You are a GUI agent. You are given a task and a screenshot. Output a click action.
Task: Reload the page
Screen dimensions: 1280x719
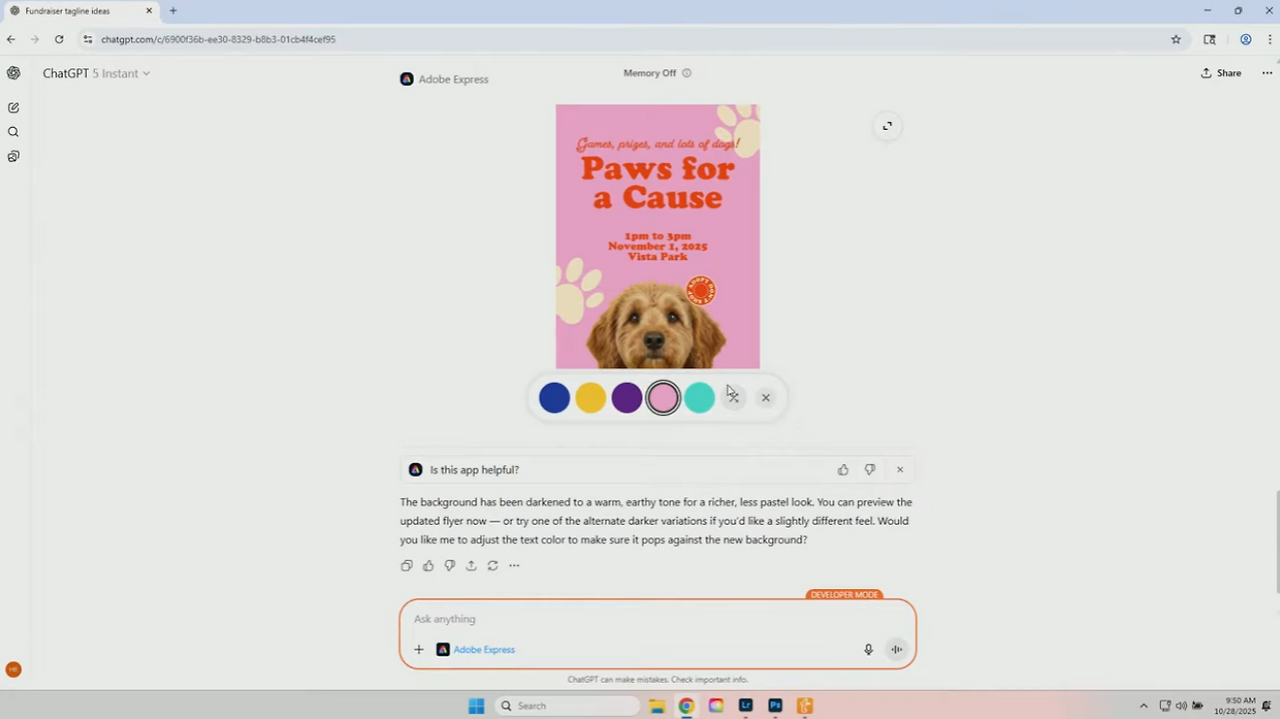tap(59, 39)
